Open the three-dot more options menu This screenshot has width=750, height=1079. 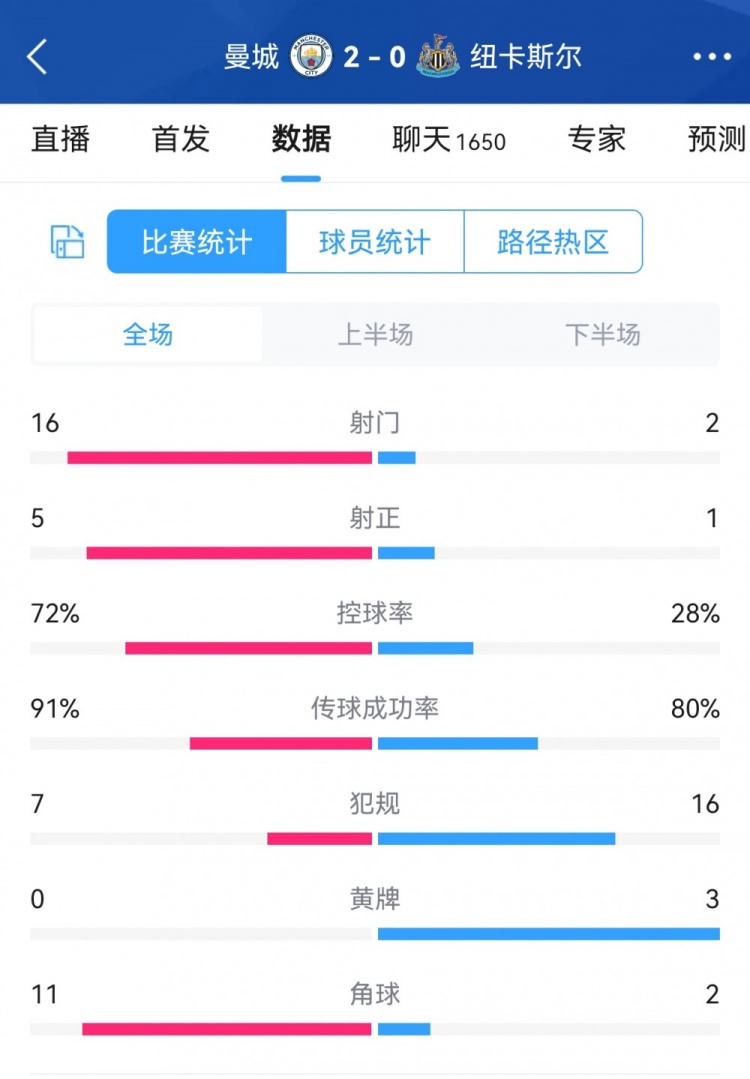pos(712,57)
